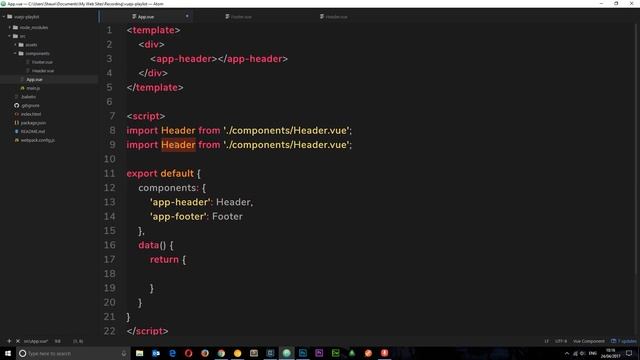Expand the assets folder

pos(16,44)
